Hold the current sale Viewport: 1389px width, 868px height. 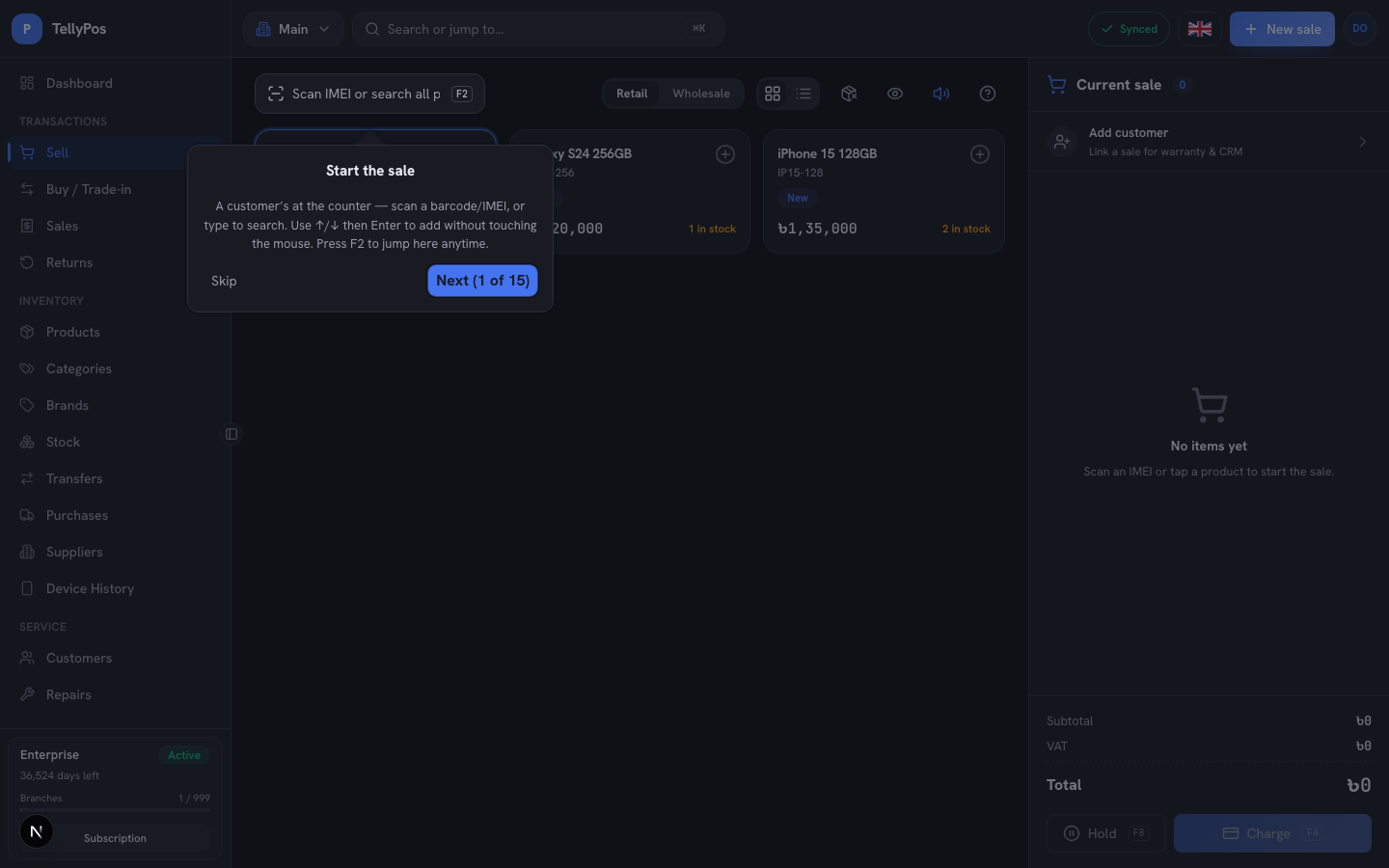1105,833
